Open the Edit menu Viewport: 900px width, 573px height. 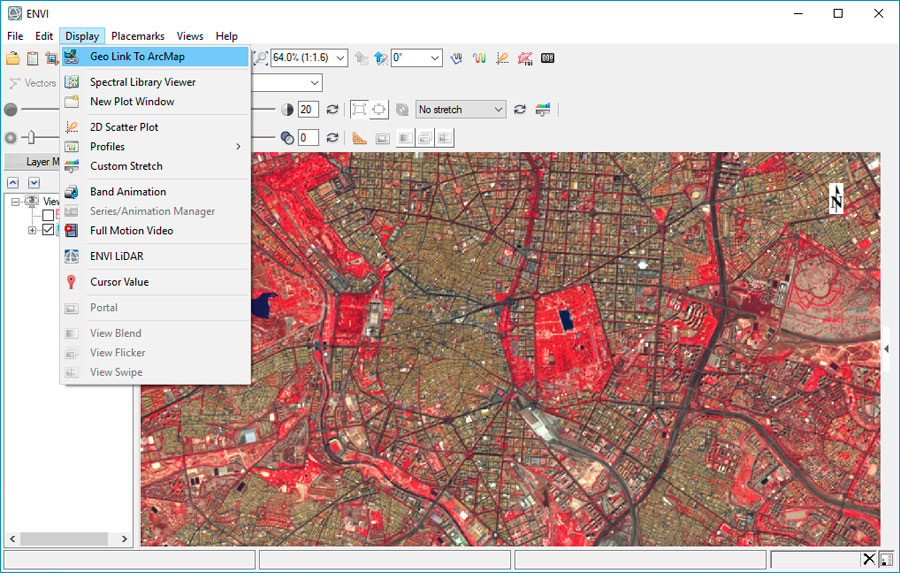point(44,36)
